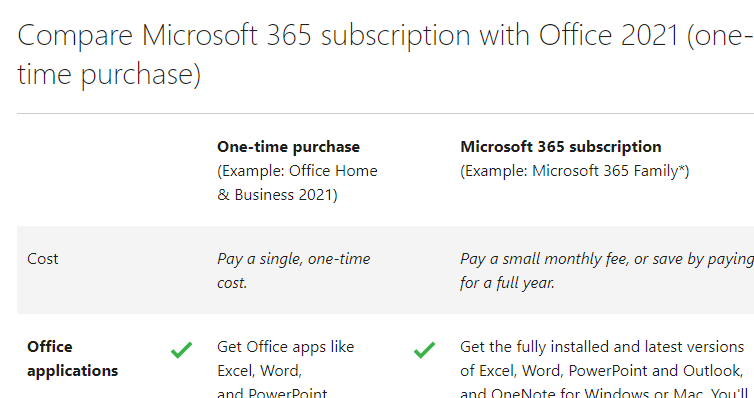Select the 'One-time purchase' column header
This screenshot has width=754, height=398.
click(x=289, y=147)
